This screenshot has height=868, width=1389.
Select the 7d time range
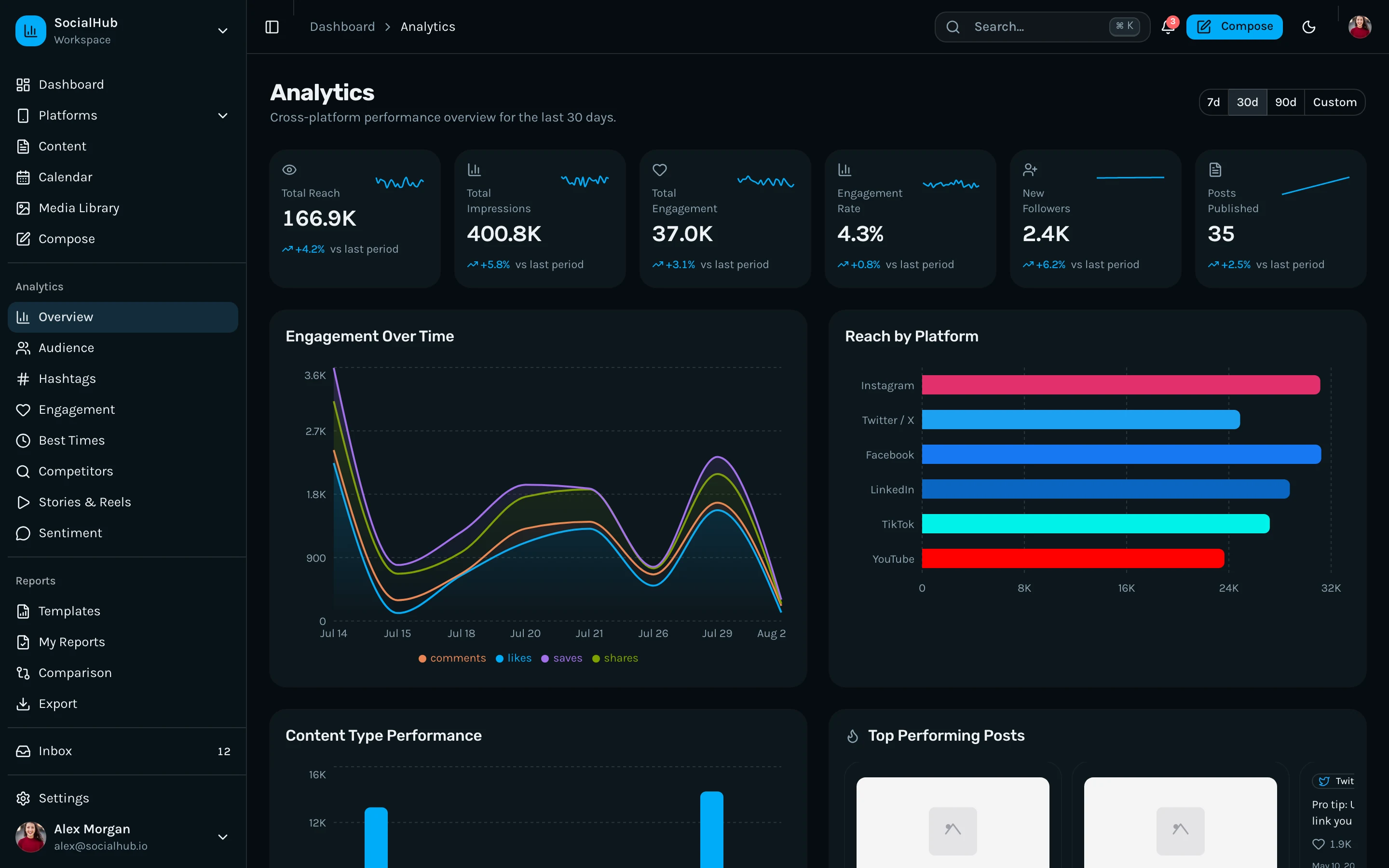[x=1213, y=102]
